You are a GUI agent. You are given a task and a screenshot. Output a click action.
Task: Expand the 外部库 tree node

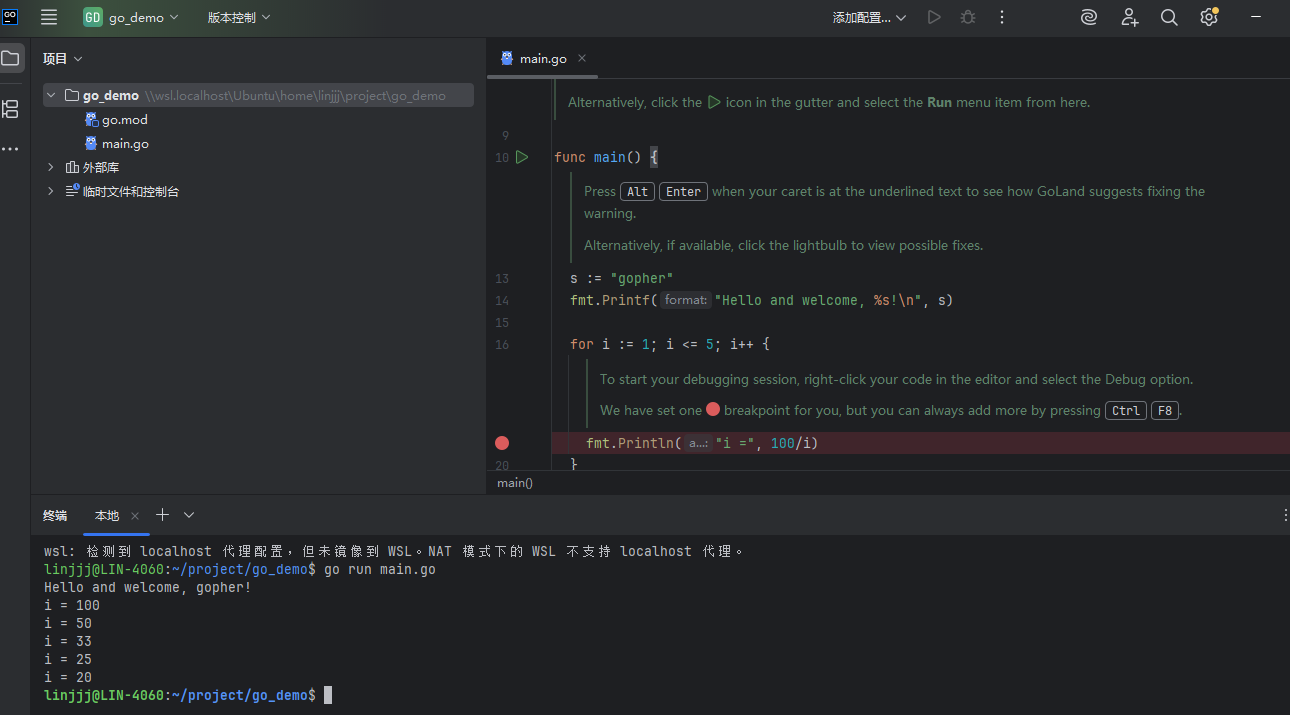pos(51,167)
